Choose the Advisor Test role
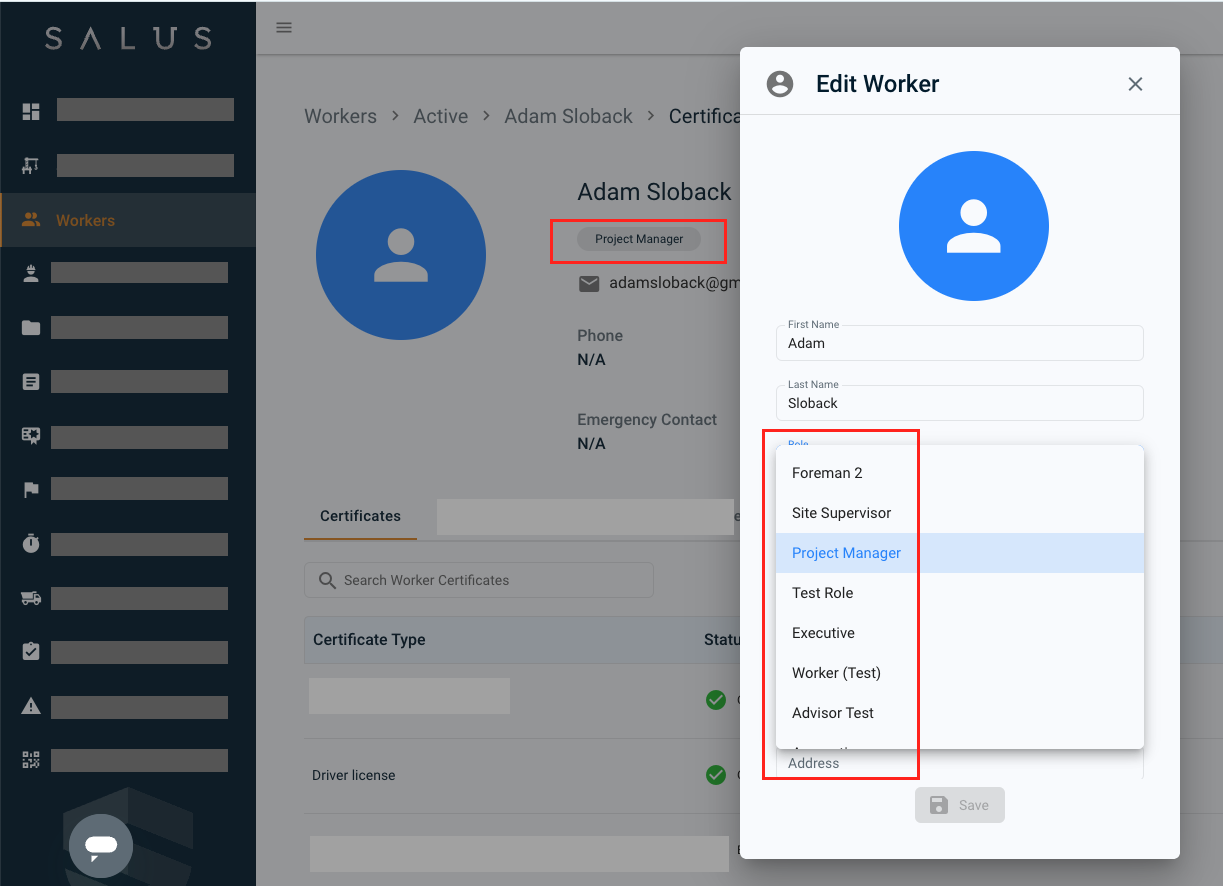The image size is (1223, 886). click(832, 713)
